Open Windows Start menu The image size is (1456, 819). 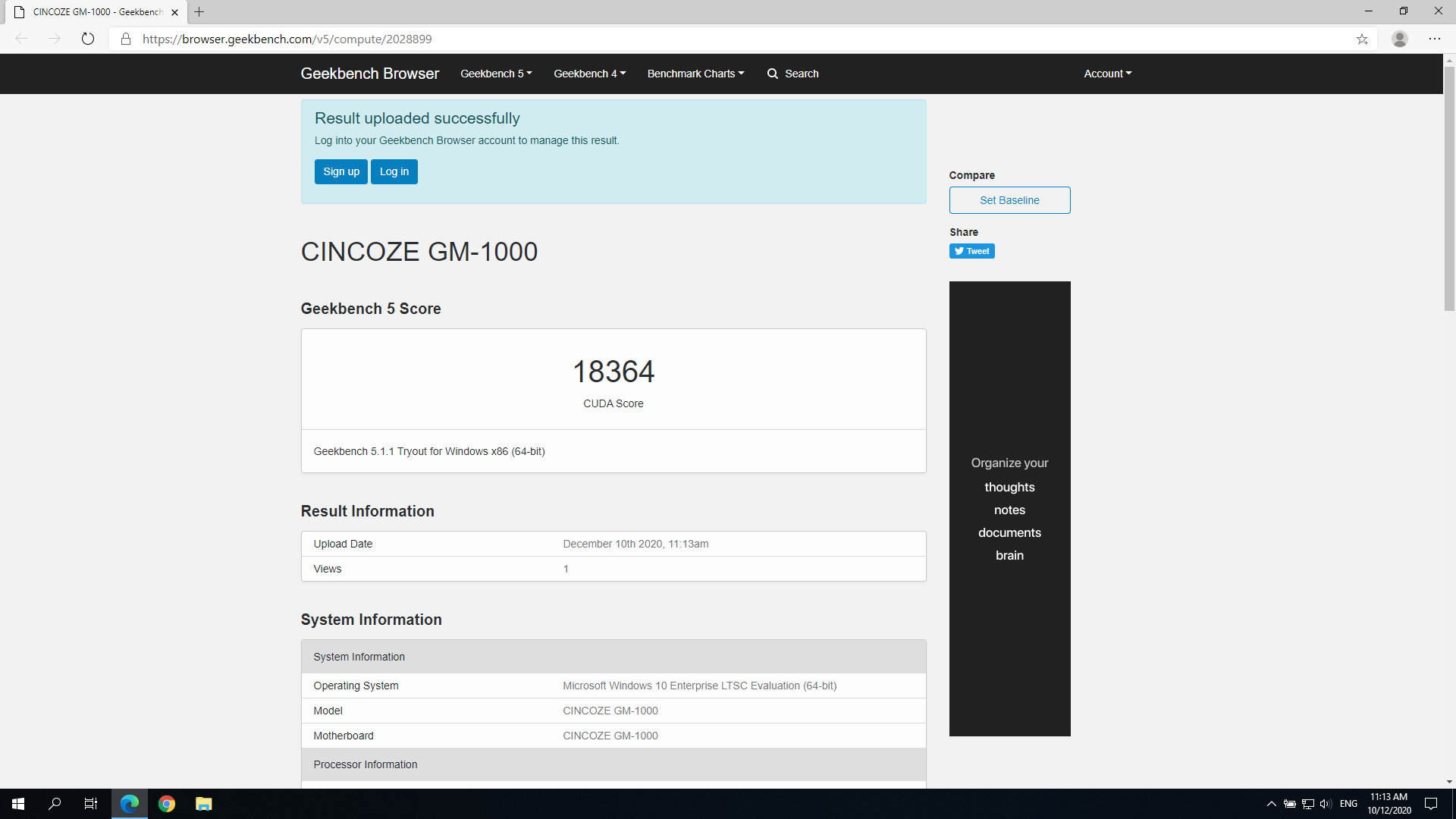point(18,804)
